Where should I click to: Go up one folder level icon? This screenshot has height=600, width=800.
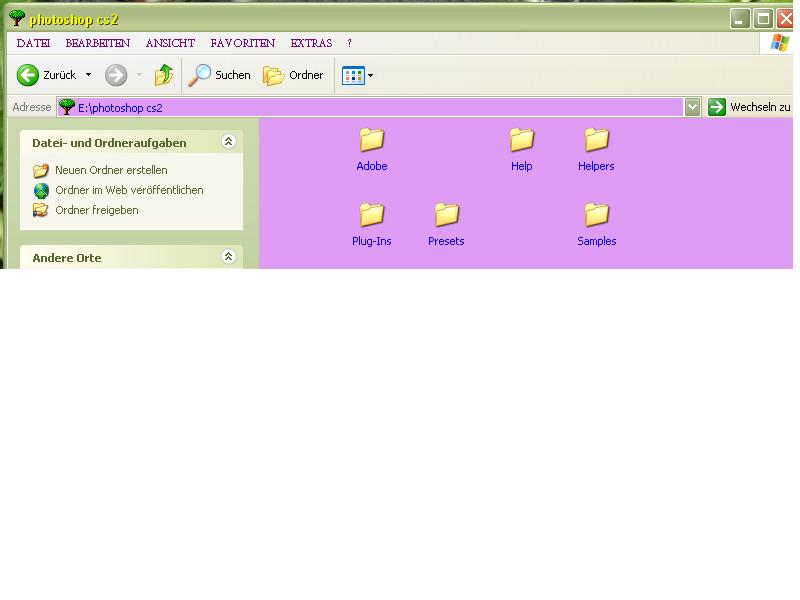pyautogui.click(x=164, y=75)
